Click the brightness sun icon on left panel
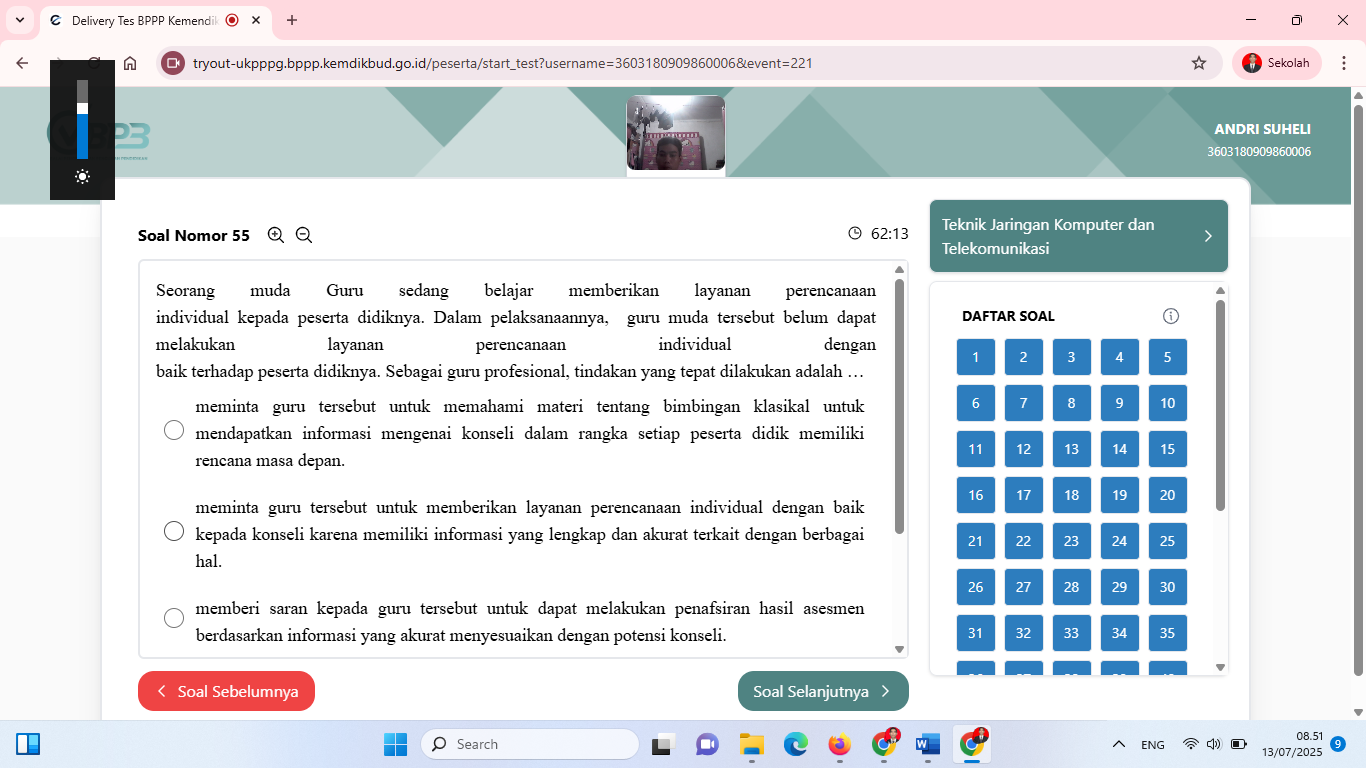 point(82,176)
